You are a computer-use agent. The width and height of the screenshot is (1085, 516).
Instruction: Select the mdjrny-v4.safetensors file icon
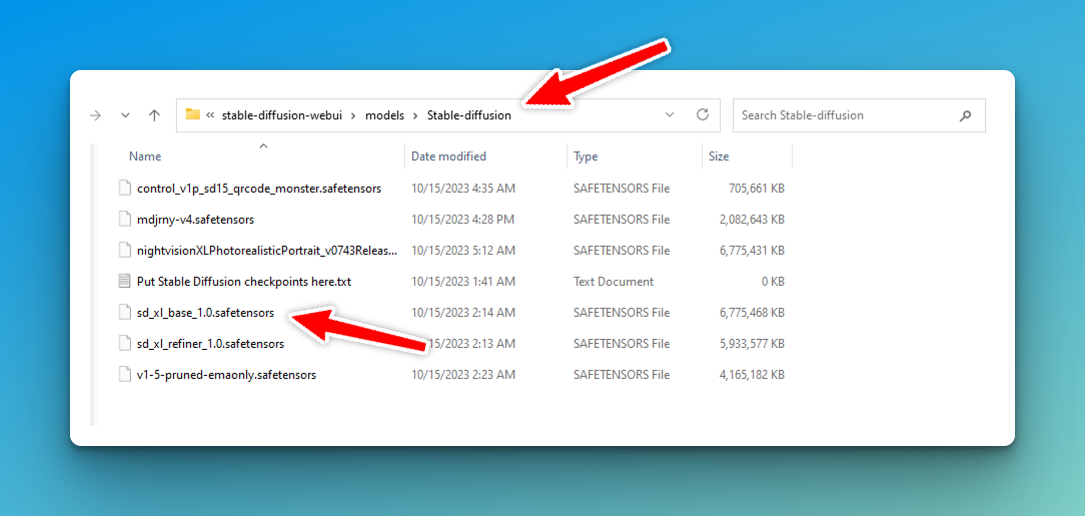tap(125, 219)
